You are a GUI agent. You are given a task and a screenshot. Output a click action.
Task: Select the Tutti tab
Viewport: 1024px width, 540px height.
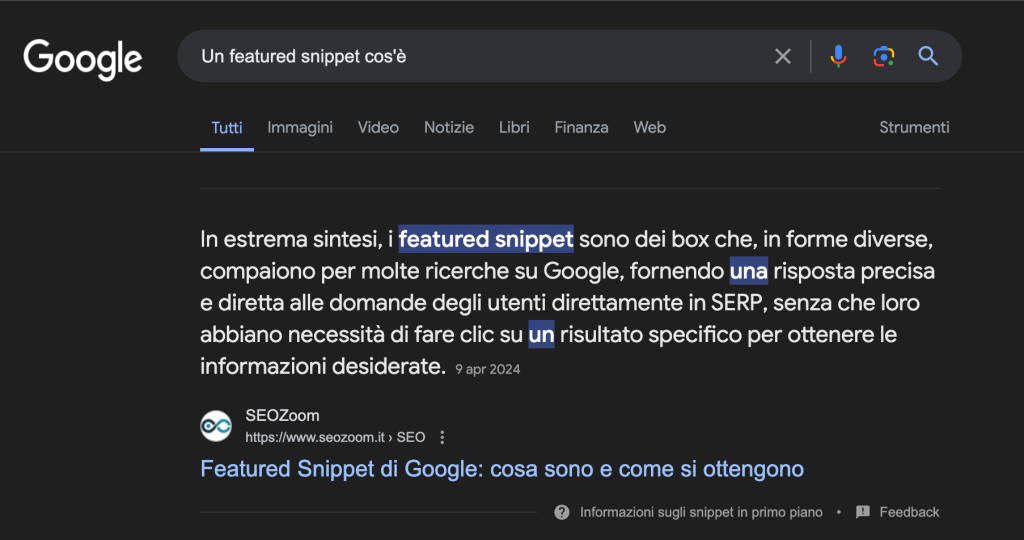[227, 127]
